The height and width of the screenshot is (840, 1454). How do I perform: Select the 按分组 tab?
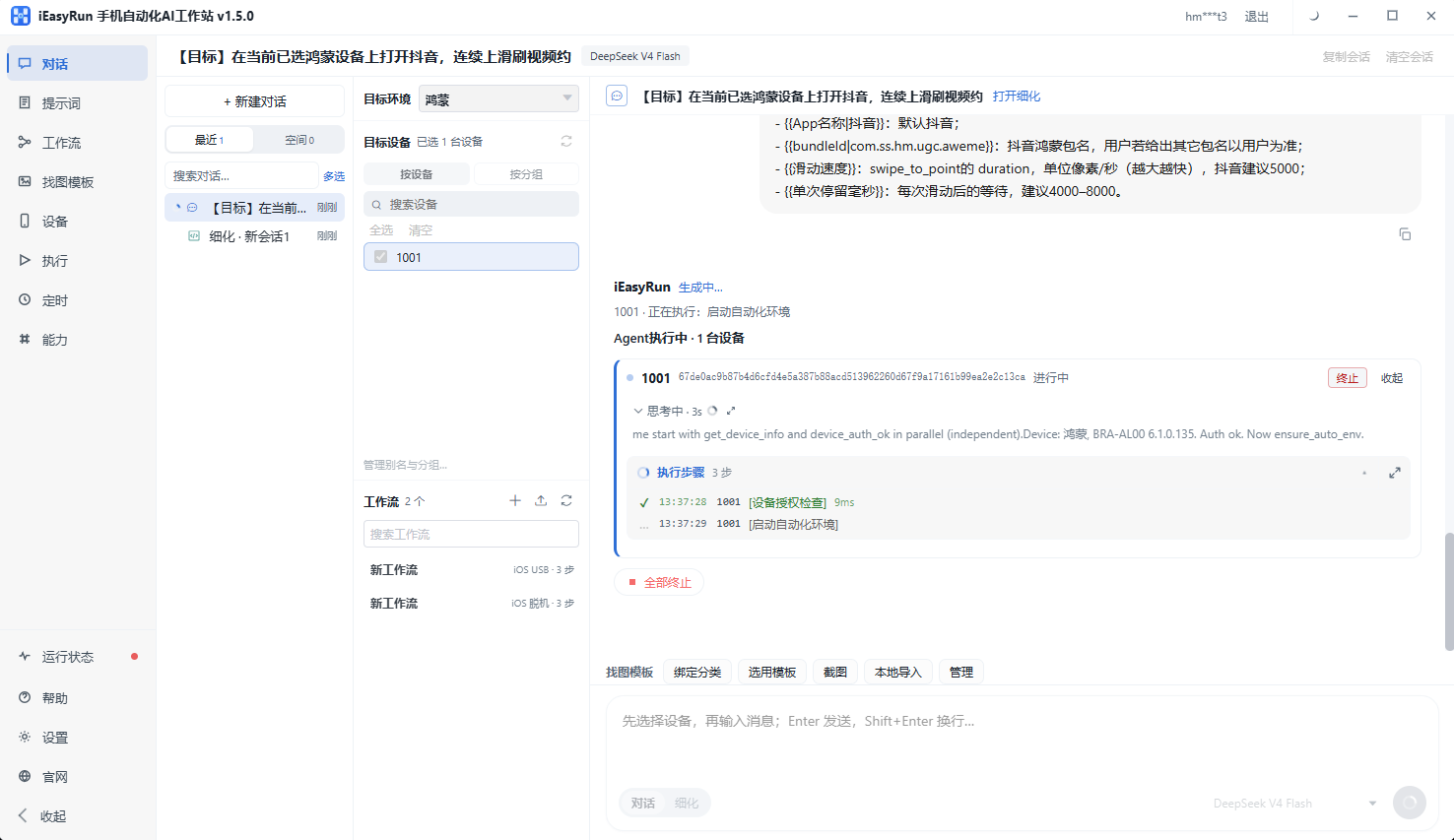coord(526,174)
